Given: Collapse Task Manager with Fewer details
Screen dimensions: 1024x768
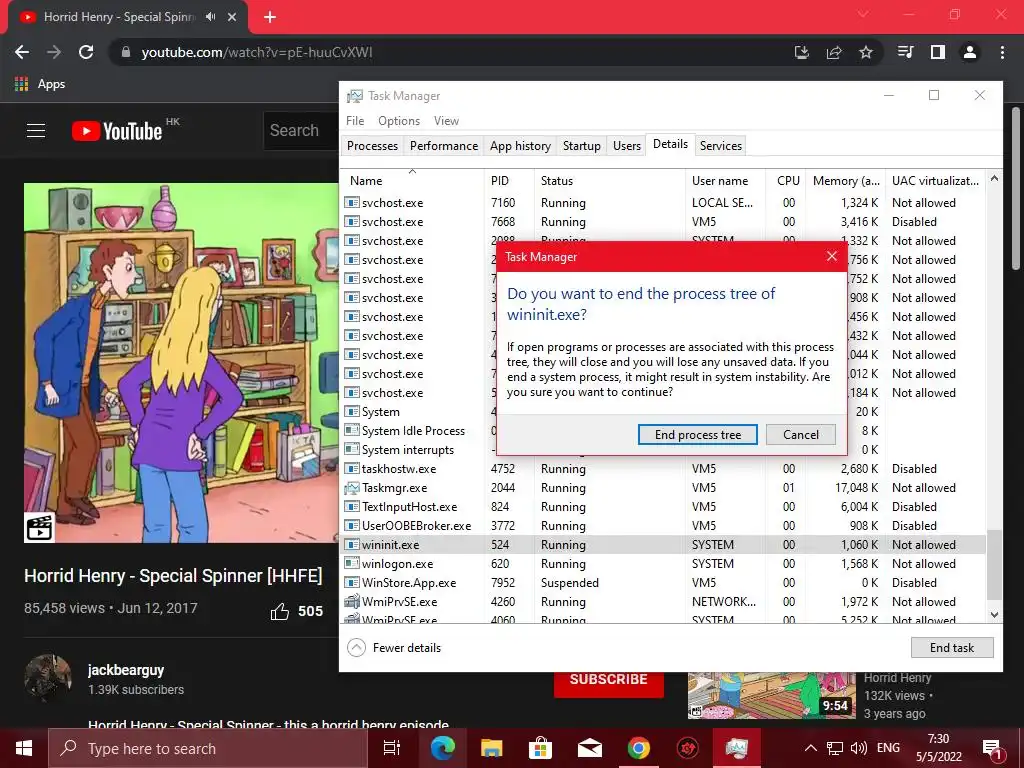Looking at the screenshot, I should (x=394, y=647).
